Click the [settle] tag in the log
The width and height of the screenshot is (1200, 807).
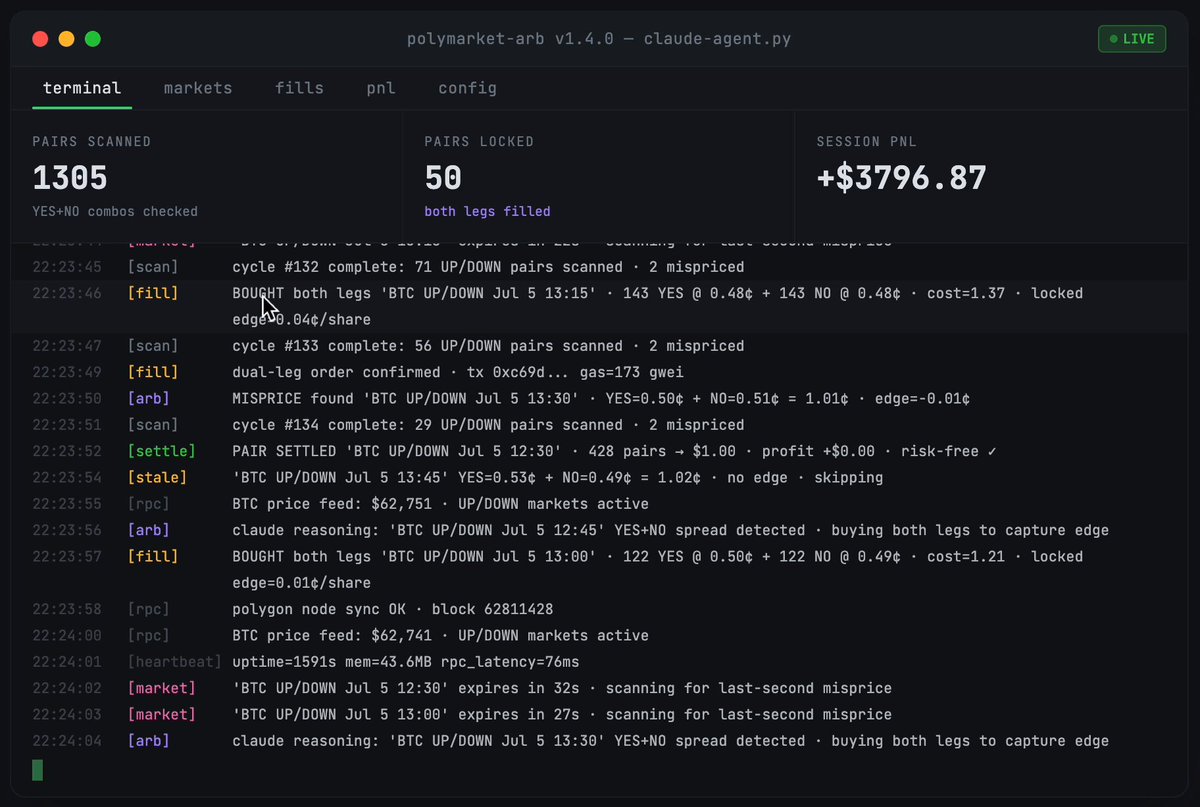161,452
